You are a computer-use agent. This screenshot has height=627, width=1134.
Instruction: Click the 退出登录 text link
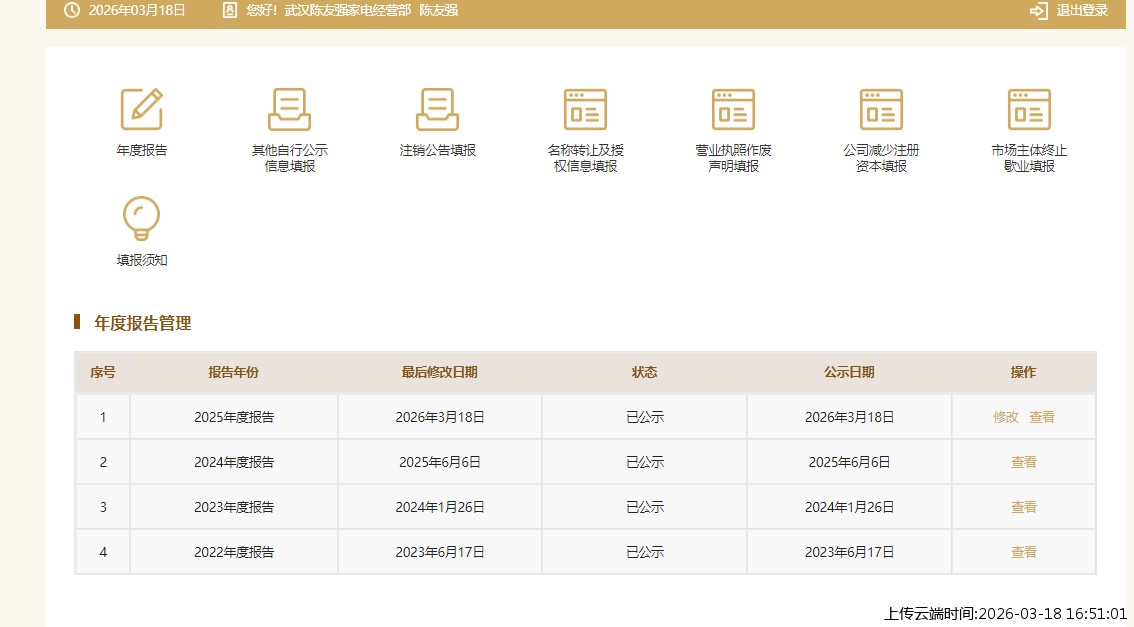click(x=1082, y=11)
